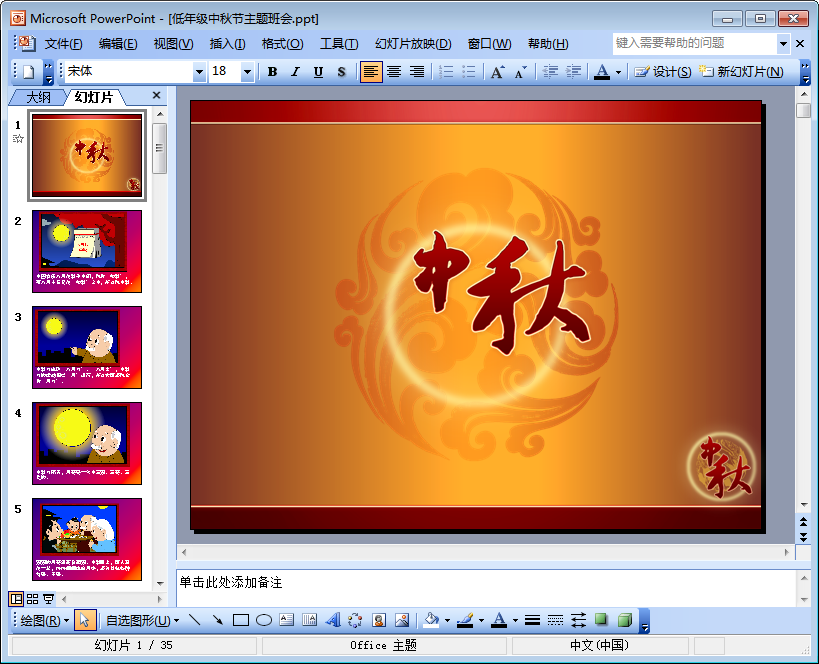Image resolution: width=819 pixels, height=664 pixels.
Task: Insert a vertical Text Box
Action: pos(310,620)
